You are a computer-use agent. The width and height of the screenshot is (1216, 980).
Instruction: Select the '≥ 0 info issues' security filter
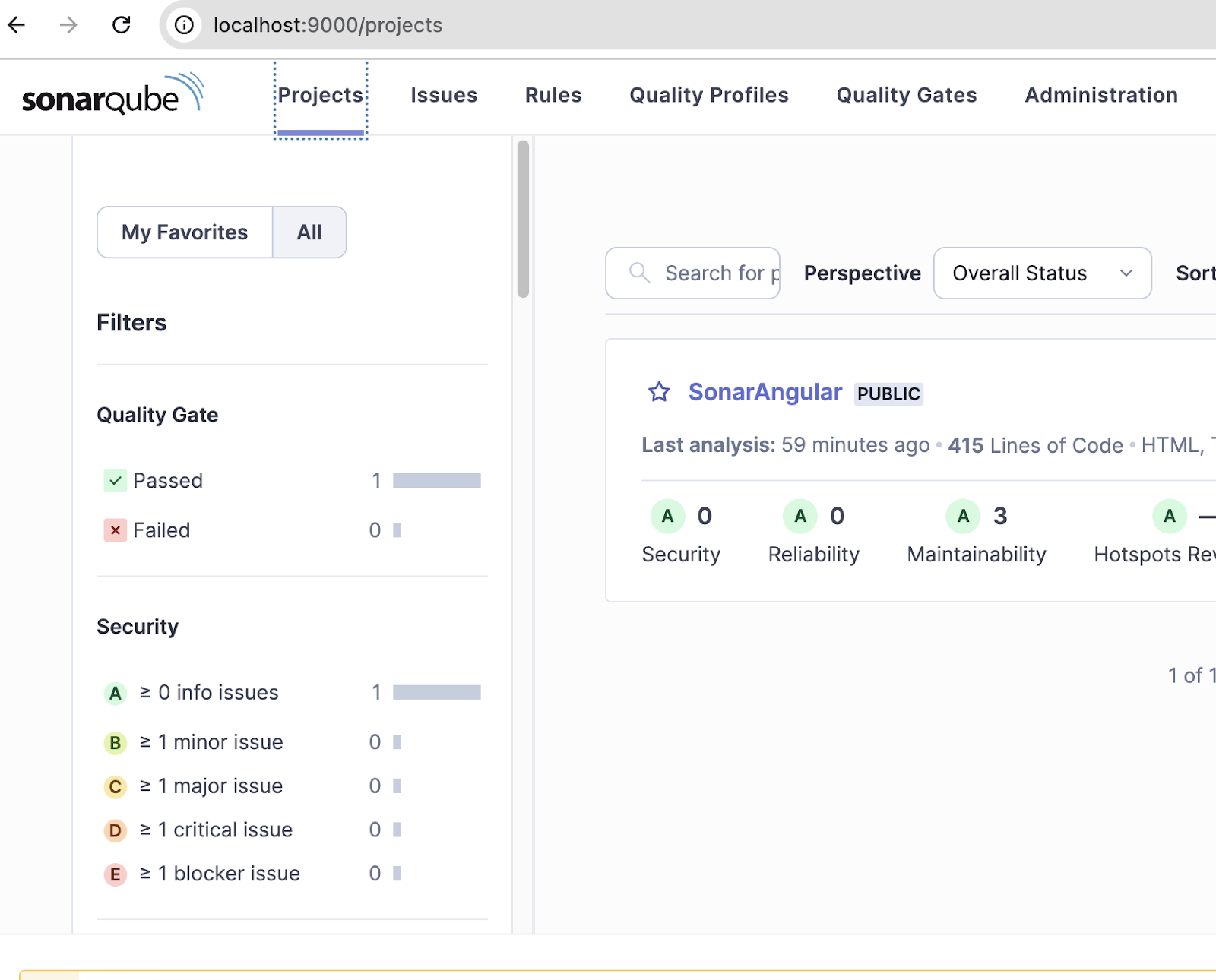click(x=292, y=693)
